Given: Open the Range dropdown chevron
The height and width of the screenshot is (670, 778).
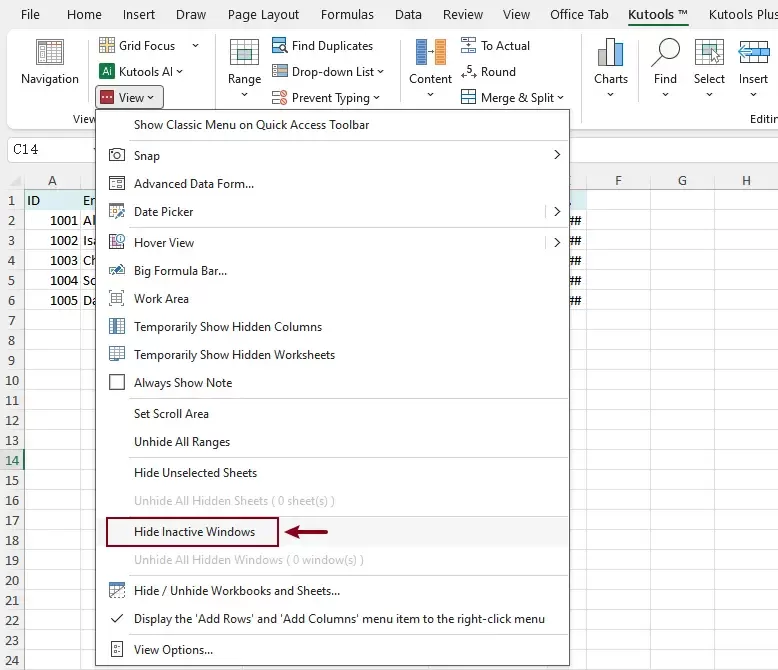Looking at the screenshot, I should (244, 95).
